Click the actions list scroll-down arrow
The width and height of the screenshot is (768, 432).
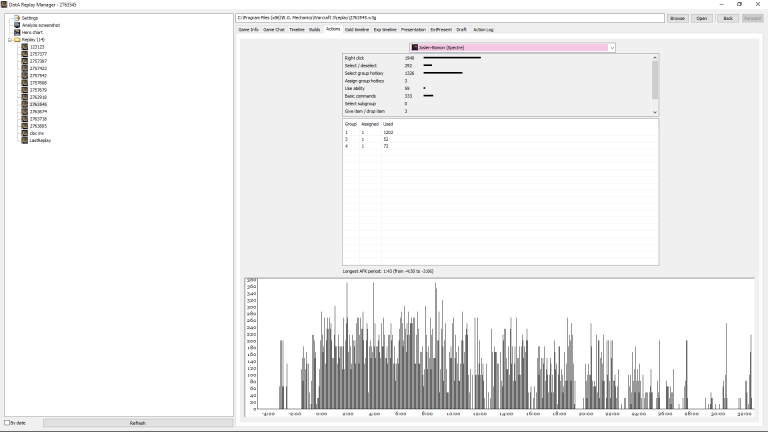(655, 112)
